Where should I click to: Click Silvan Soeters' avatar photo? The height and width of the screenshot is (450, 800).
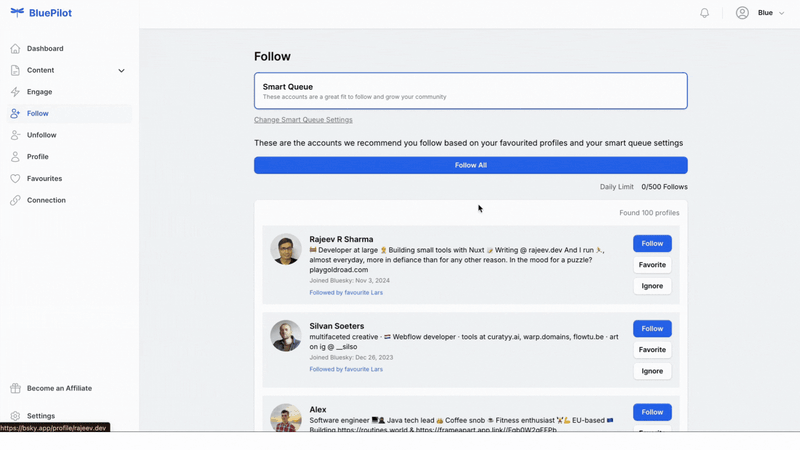pyautogui.click(x=286, y=336)
